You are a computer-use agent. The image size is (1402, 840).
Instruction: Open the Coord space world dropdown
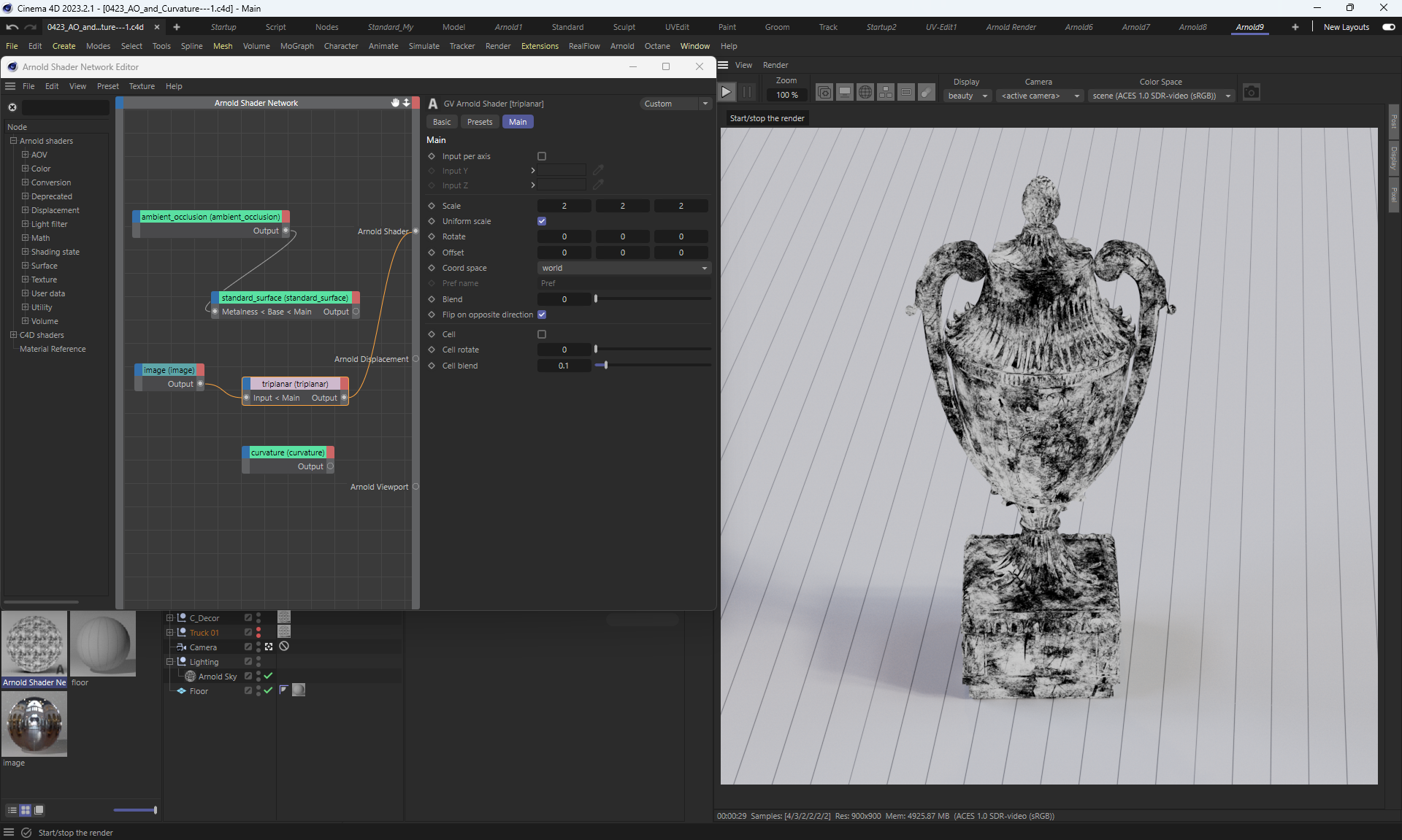click(624, 268)
